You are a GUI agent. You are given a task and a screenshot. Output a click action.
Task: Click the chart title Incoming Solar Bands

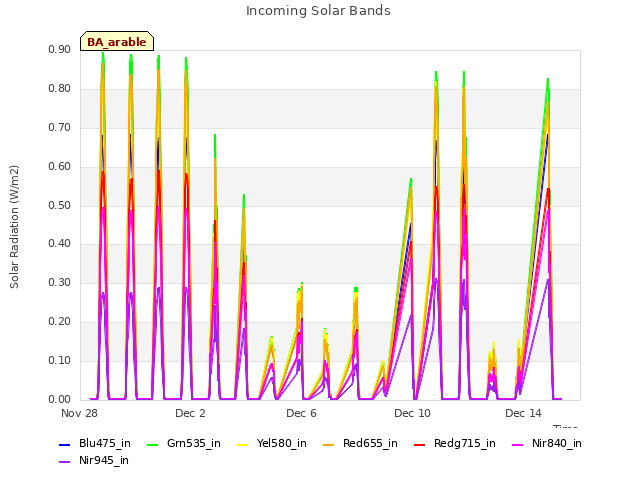point(318,11)
